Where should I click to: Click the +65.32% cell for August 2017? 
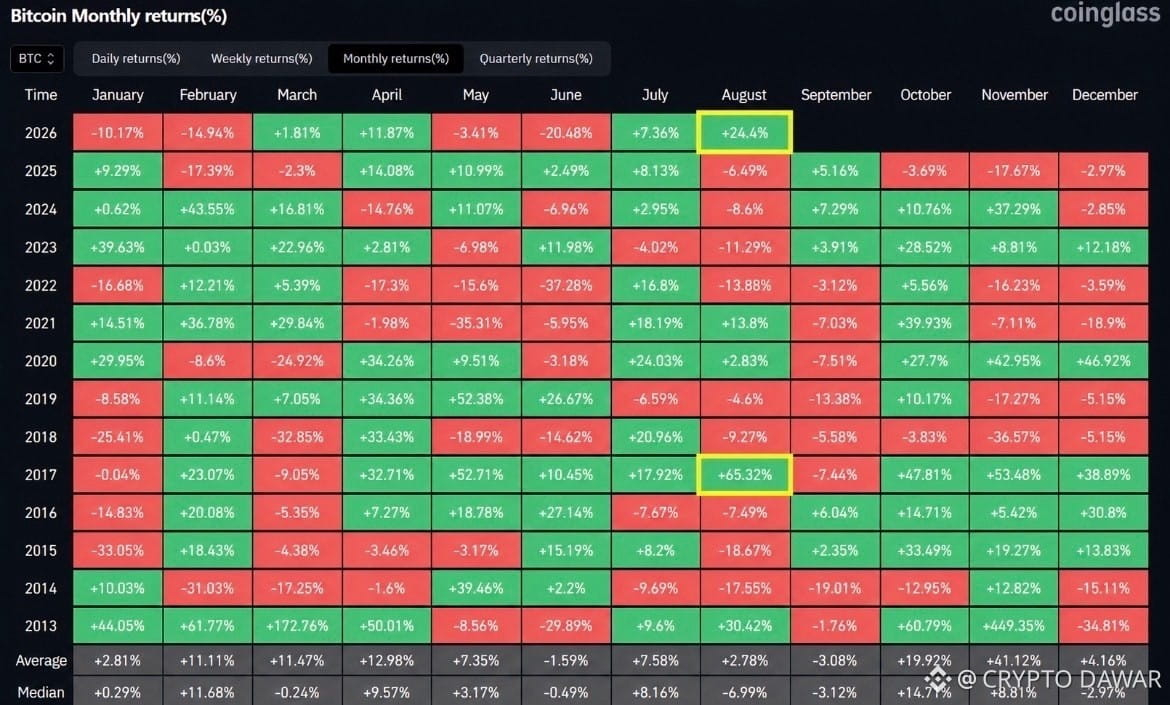(x=745, y=474)
